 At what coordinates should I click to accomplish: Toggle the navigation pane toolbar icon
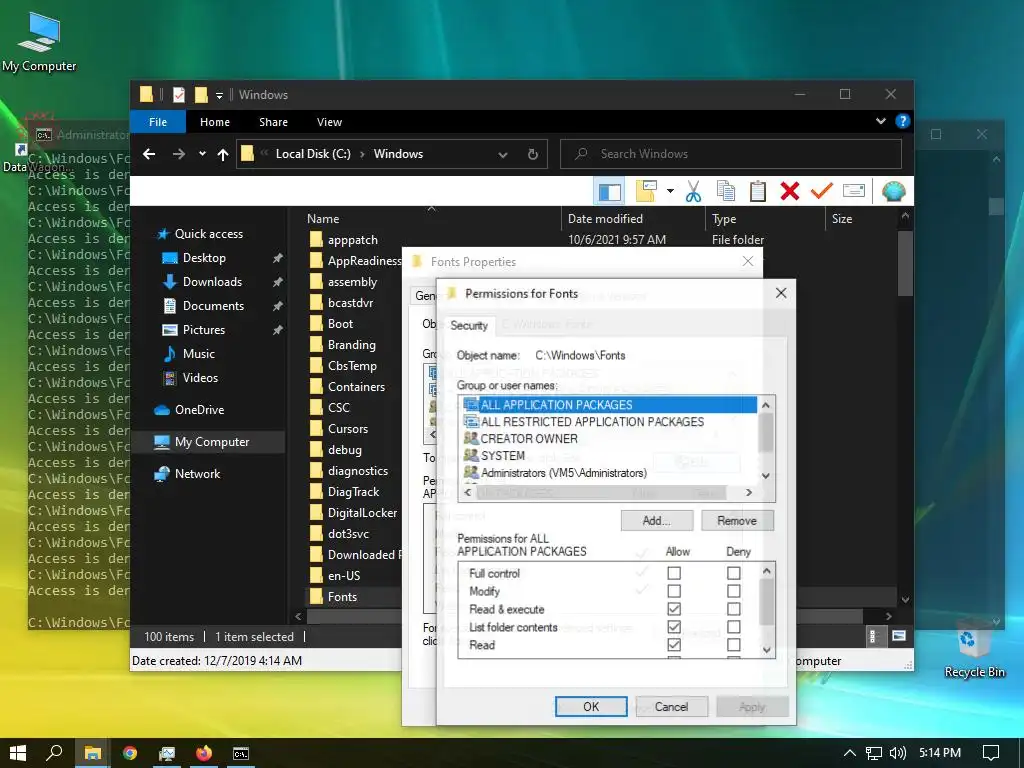click(x=609, y=191)
